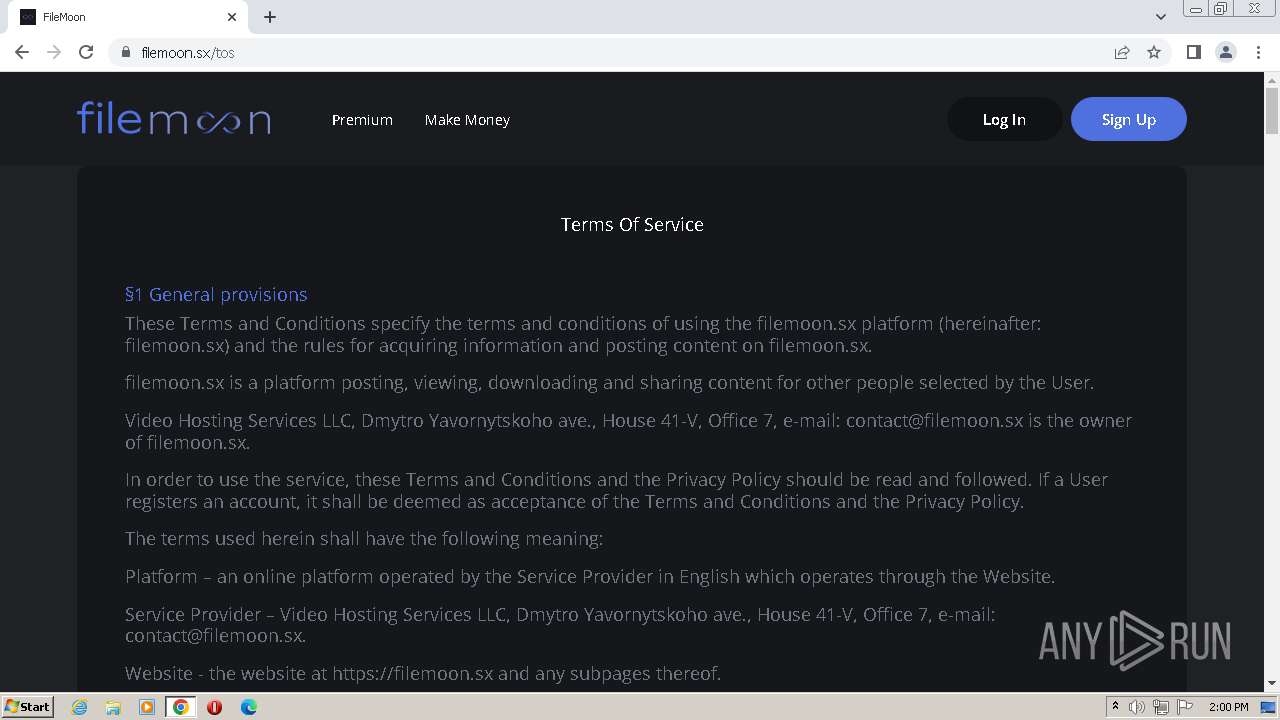Select the FileMoon tab
The width and height of the screenshot is (1280, 720).
tap(127, 17)
